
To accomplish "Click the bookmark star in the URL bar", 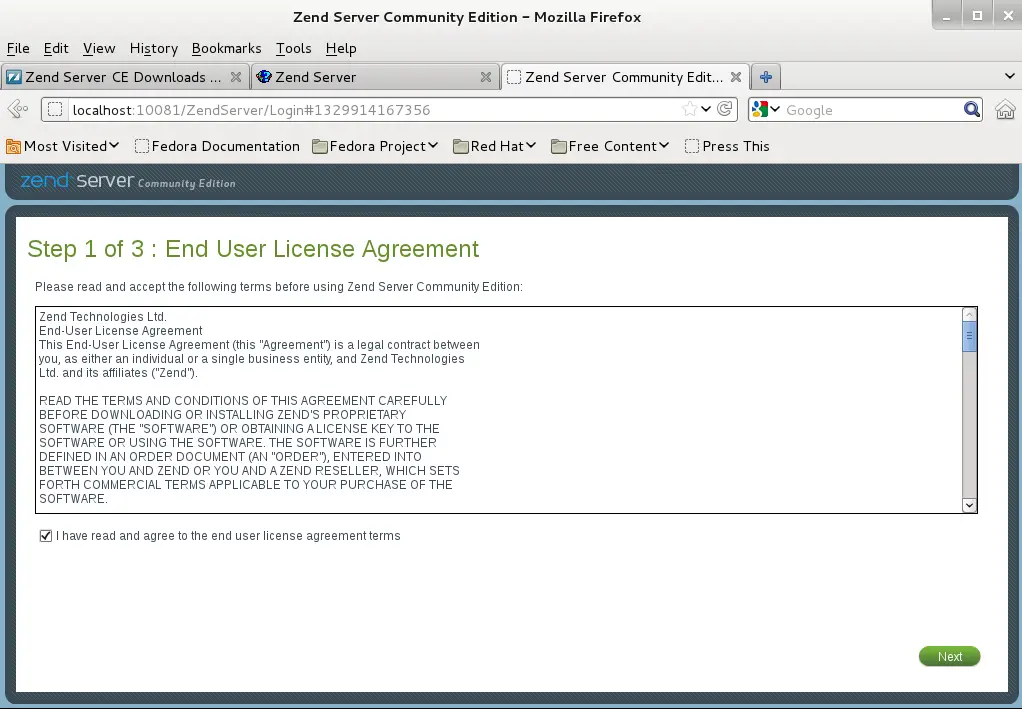I will pos(689,109).
